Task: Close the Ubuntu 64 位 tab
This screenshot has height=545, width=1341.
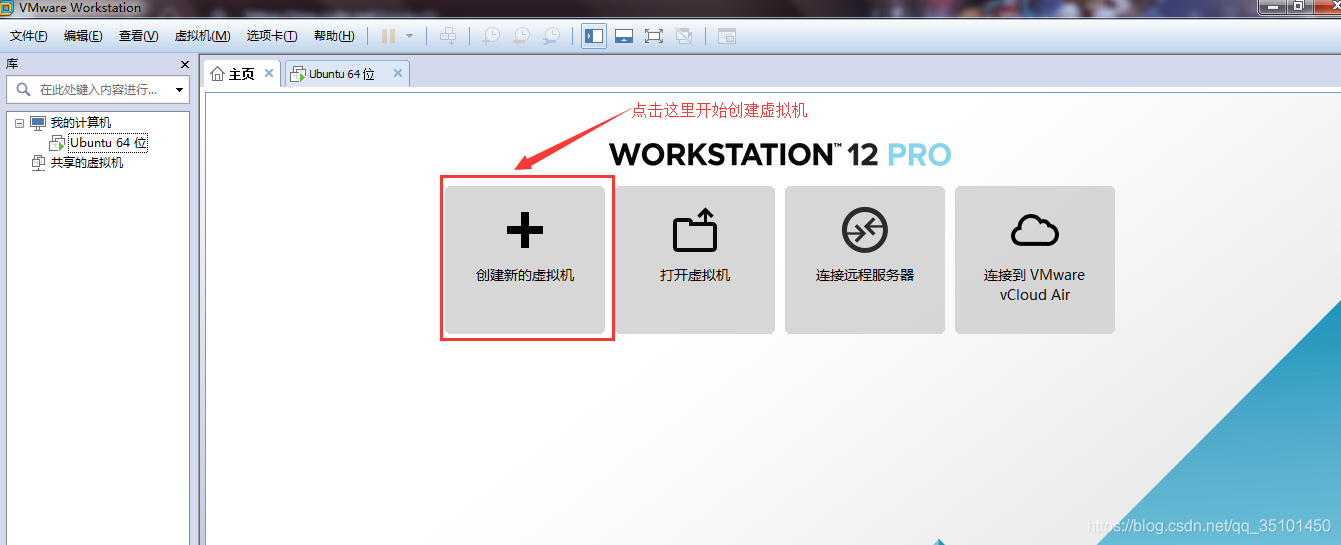Action: [397, 74]
